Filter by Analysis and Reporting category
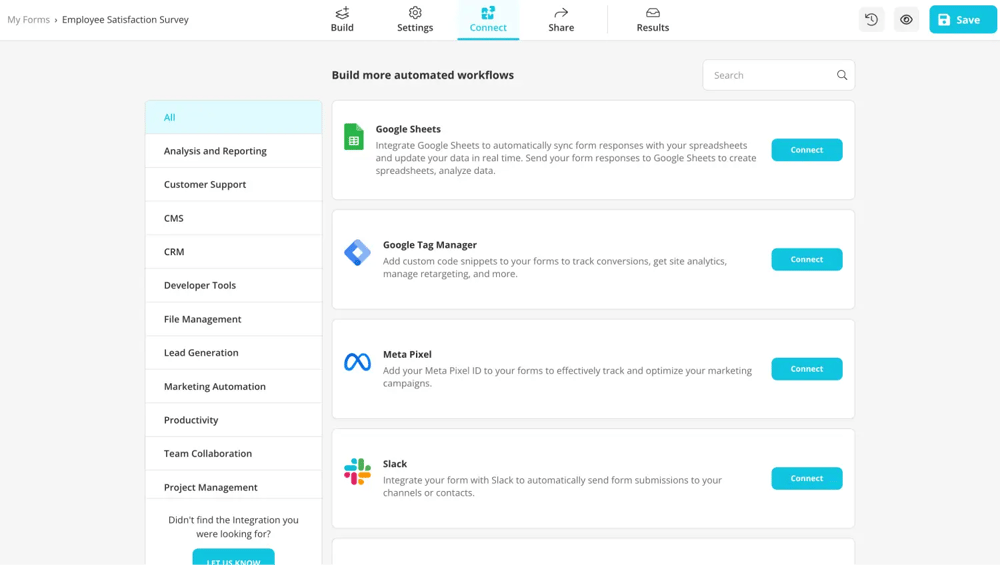1000x565 pixels. click(x=215, y=151)
